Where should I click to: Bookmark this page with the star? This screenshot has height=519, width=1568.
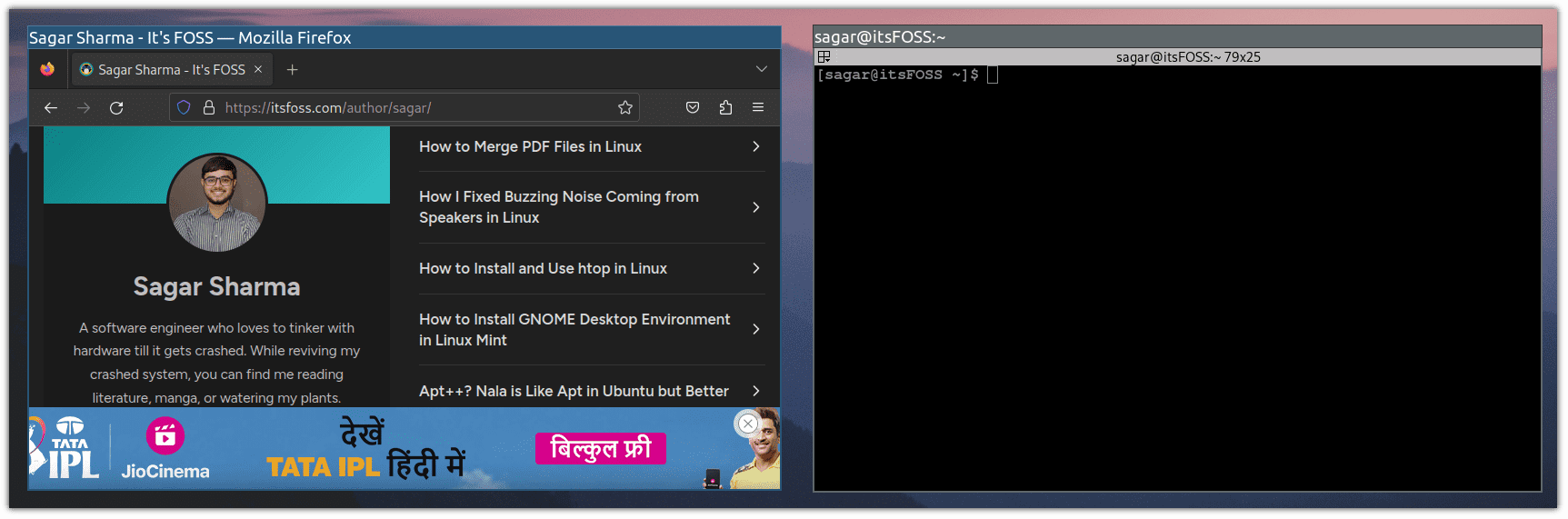[625, 107]
